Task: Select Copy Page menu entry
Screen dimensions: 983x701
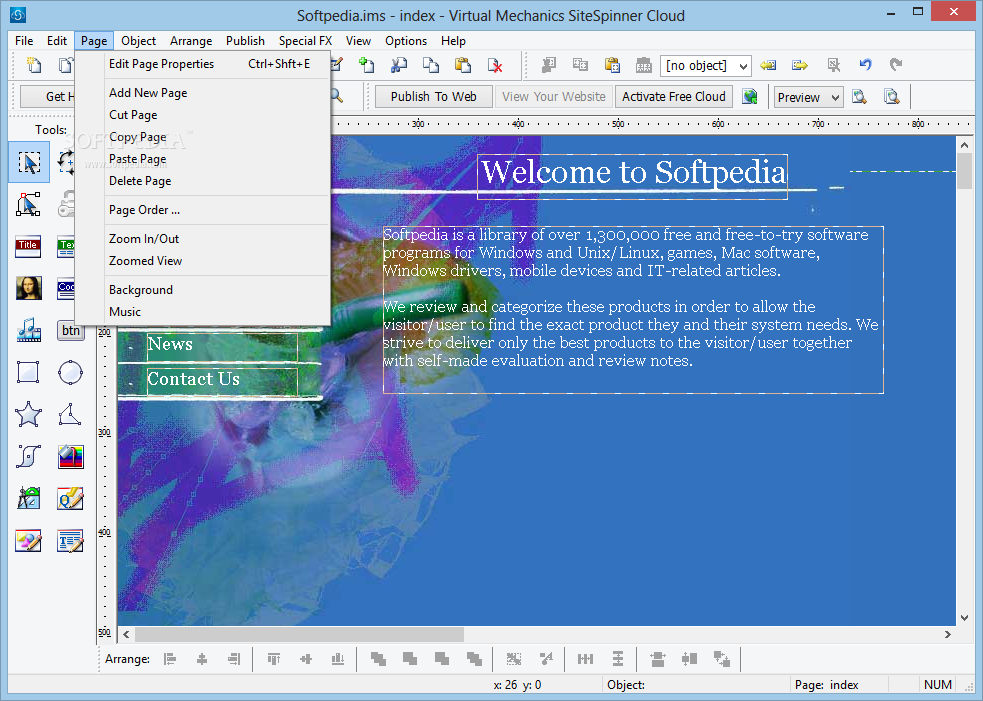Action: point(216,137)
